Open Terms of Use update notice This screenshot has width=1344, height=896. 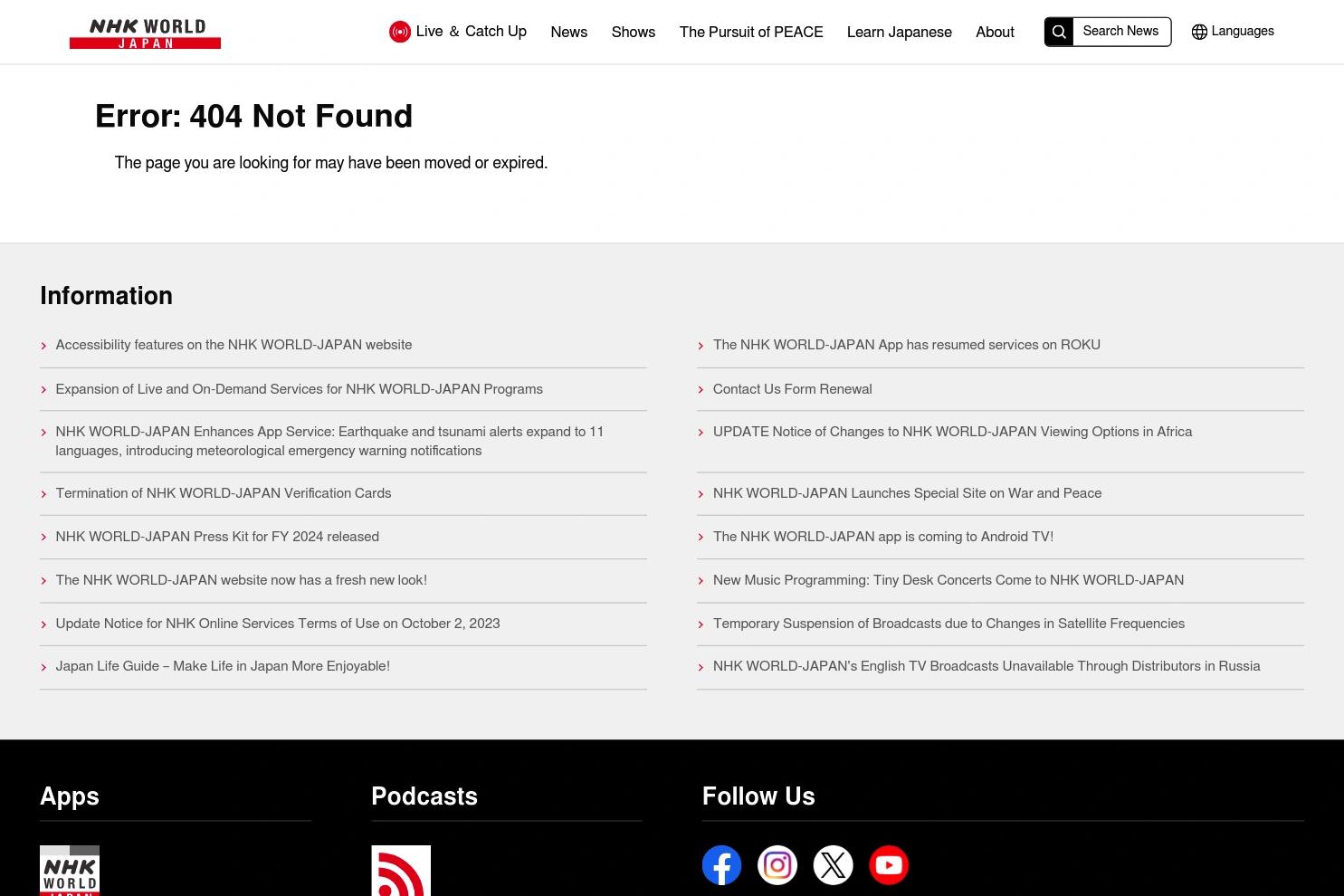coord(278,624)
